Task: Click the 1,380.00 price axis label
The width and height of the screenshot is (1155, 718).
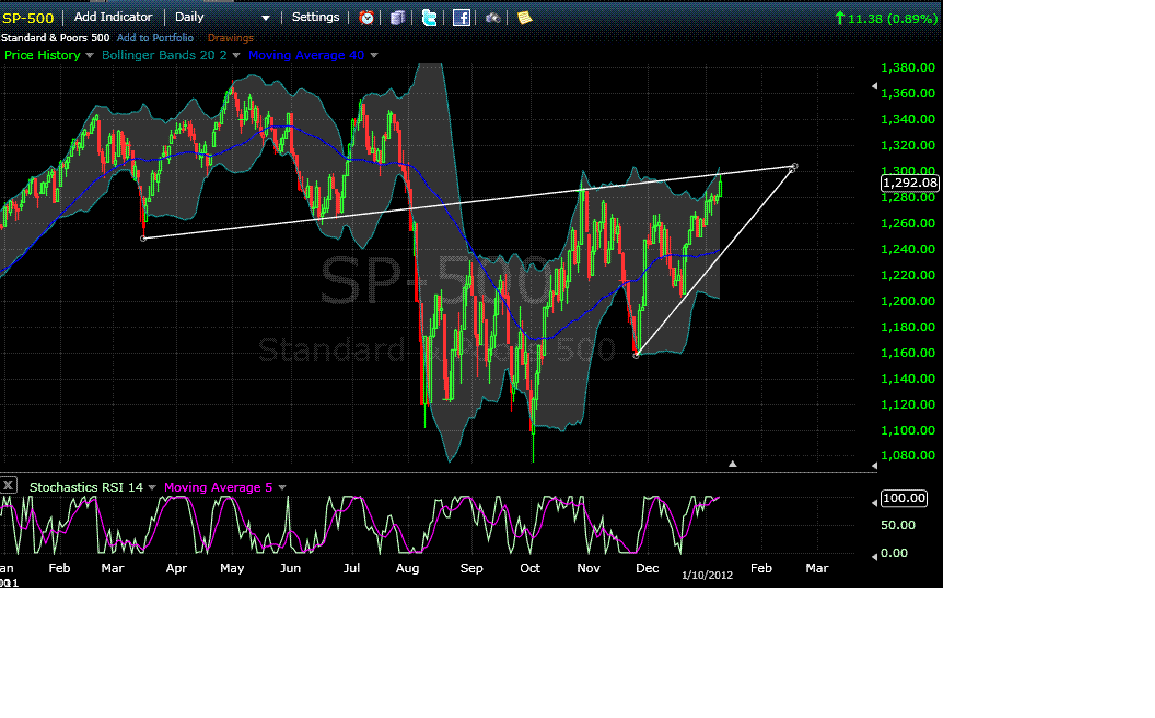Action: tap(908, 68)
